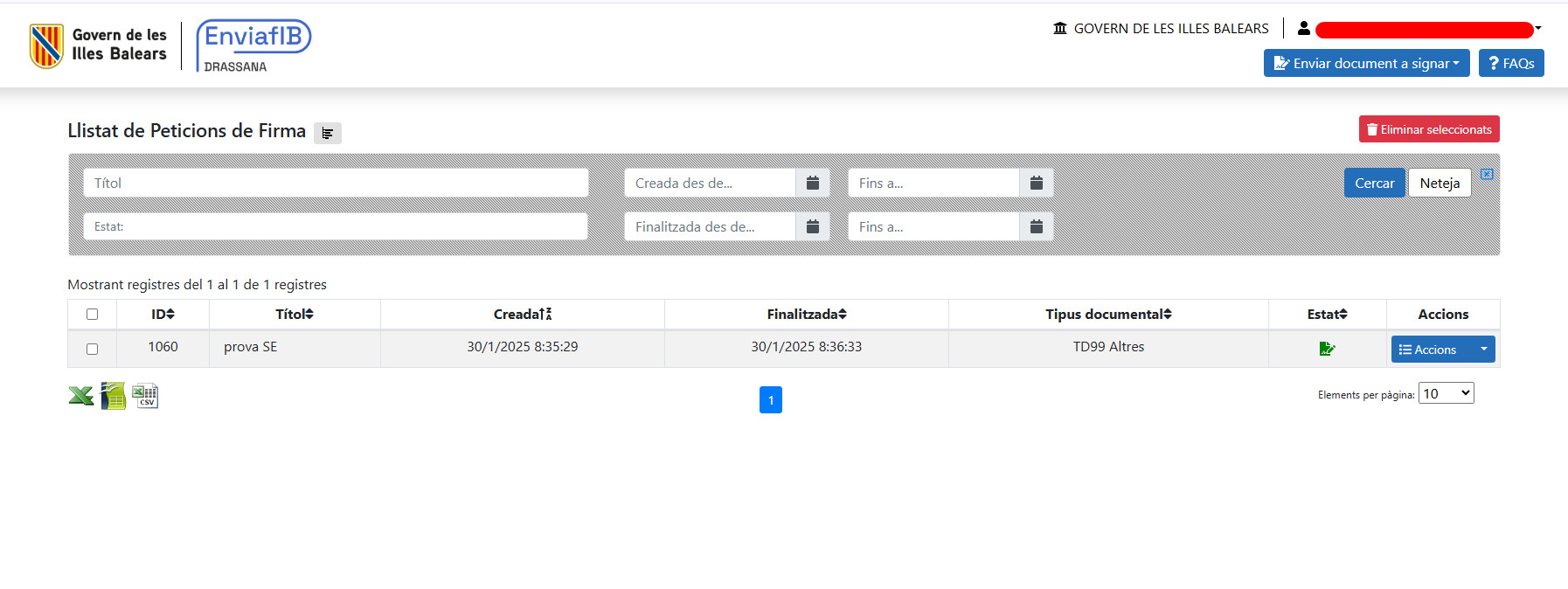
Task: Expand the user account dropdown
Action: (x=1538, y=28)
